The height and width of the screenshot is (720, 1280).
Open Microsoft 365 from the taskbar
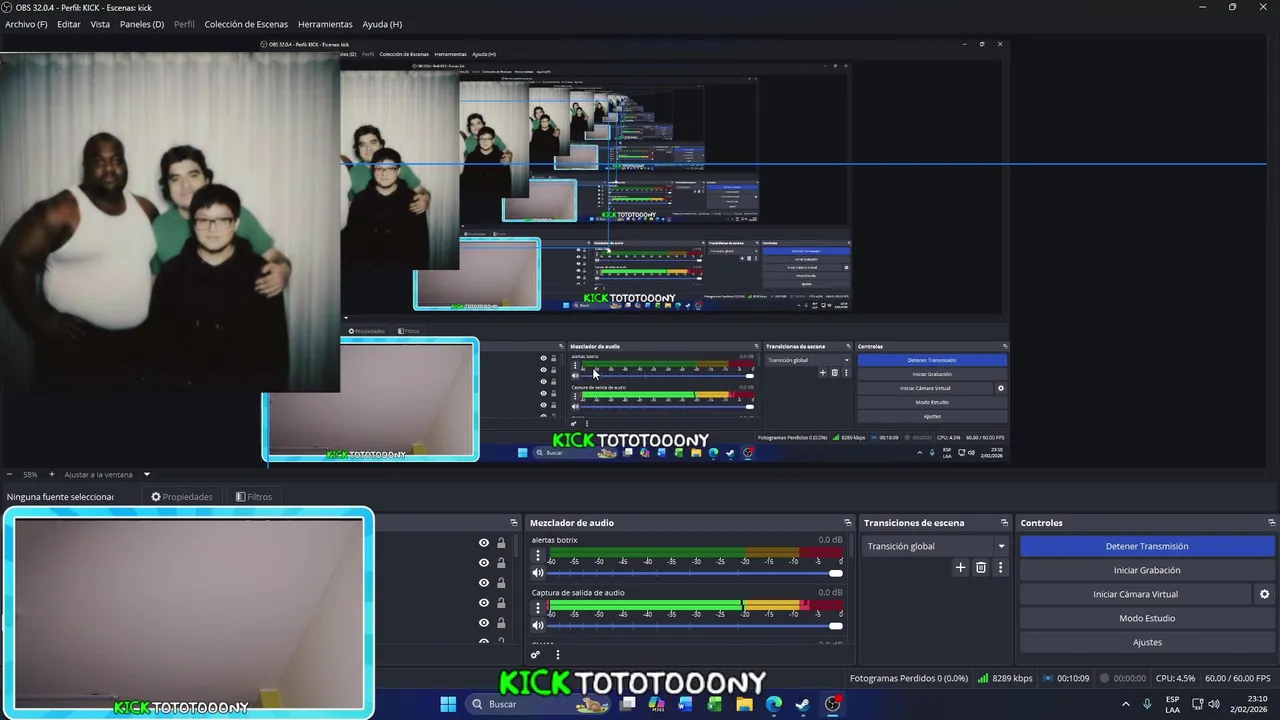coord(656,704)
